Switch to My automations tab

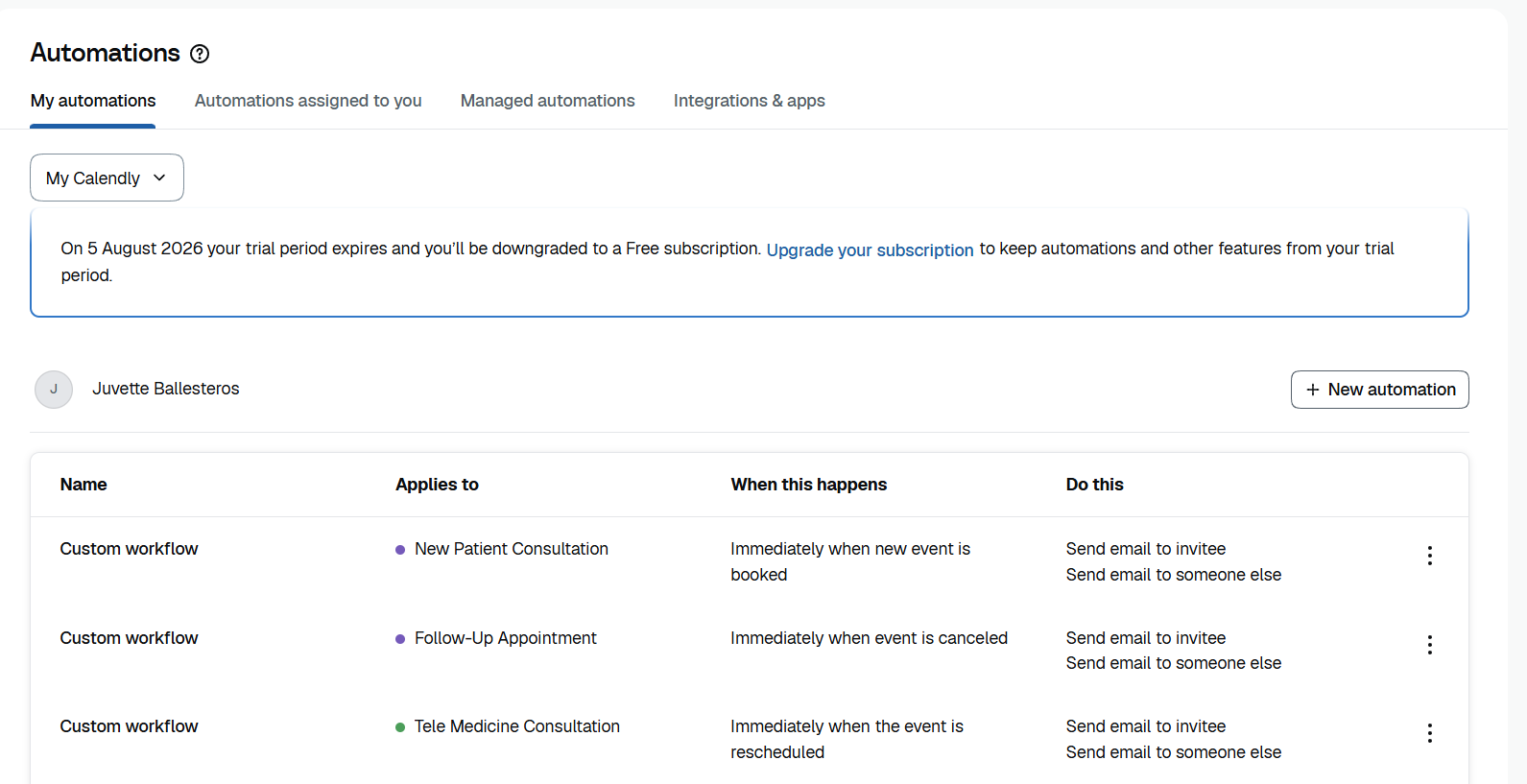coord(93,101)
